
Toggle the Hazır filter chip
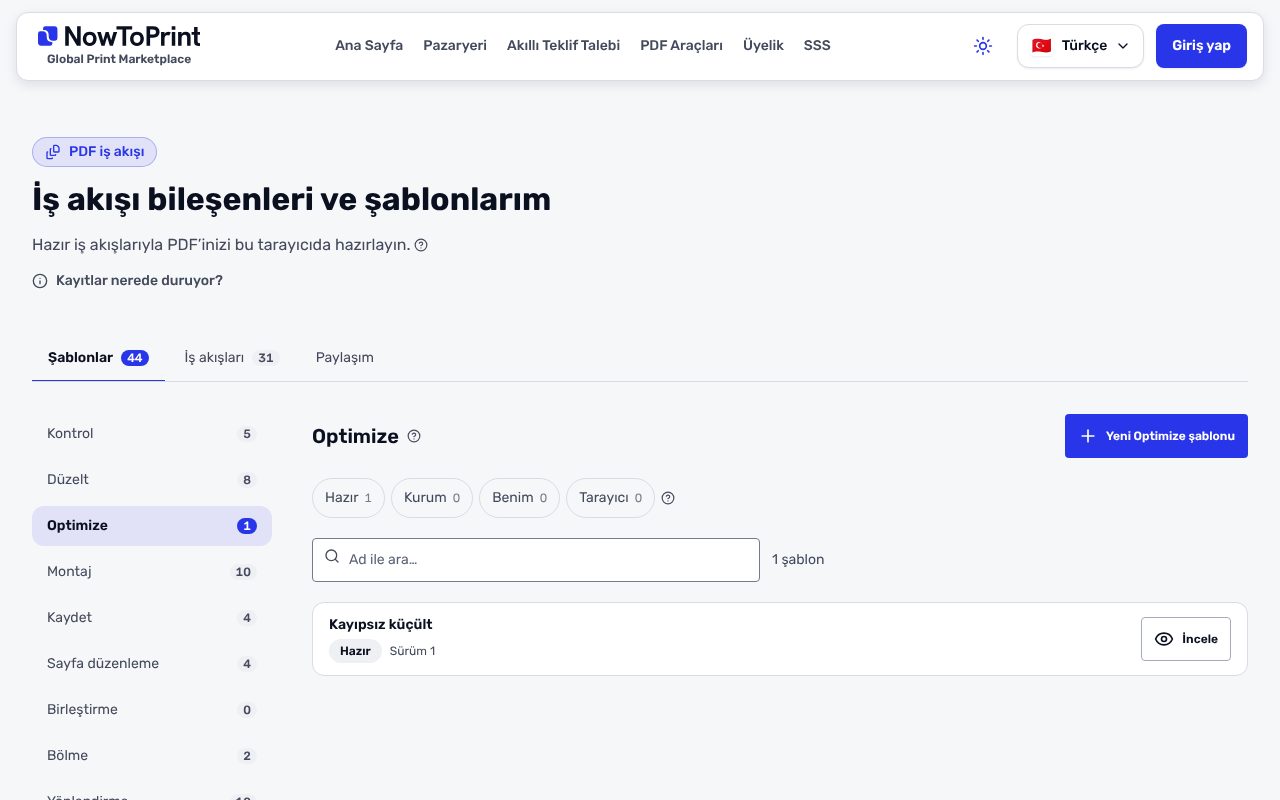click(348, 498)
